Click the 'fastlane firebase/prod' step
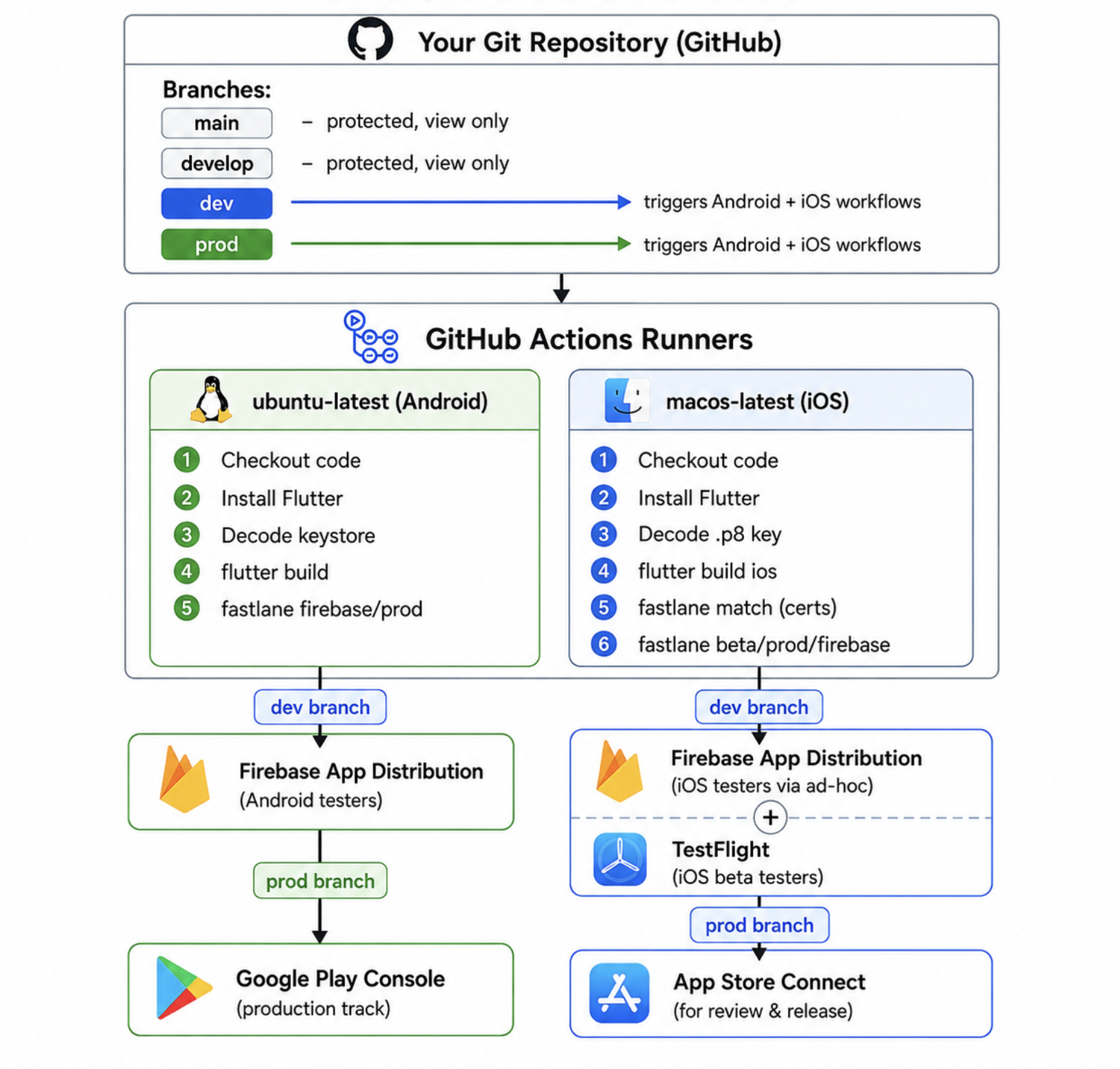Viewport: 1120px width, 1069px height. point(321,609)
